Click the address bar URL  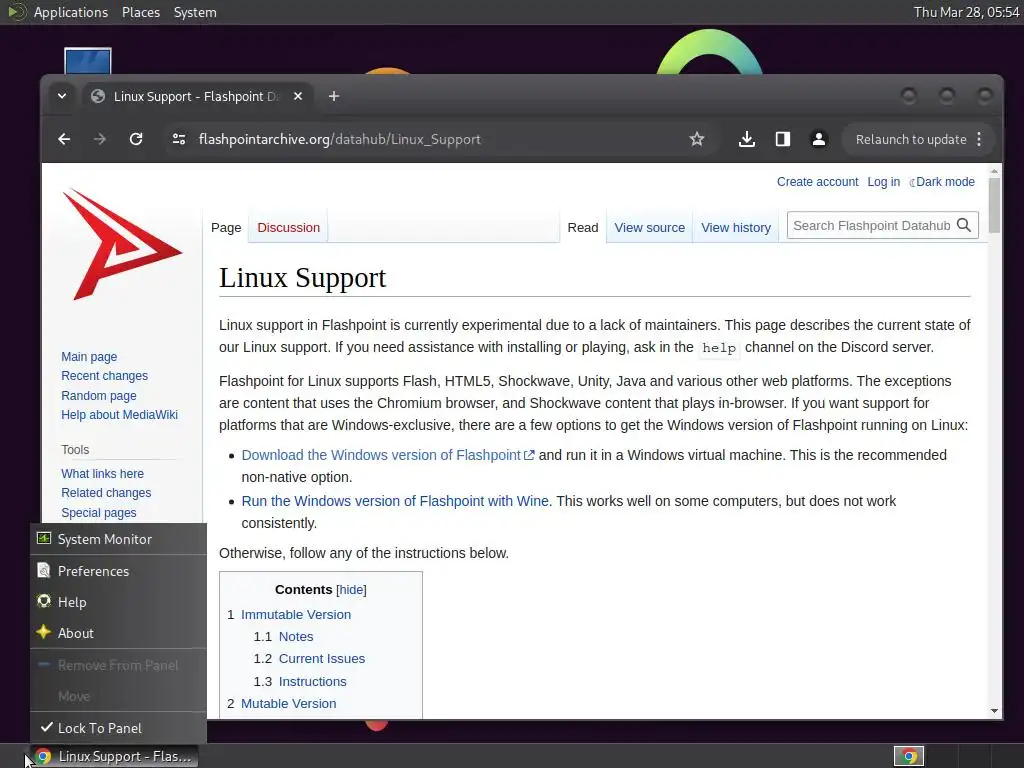point(340,139)
